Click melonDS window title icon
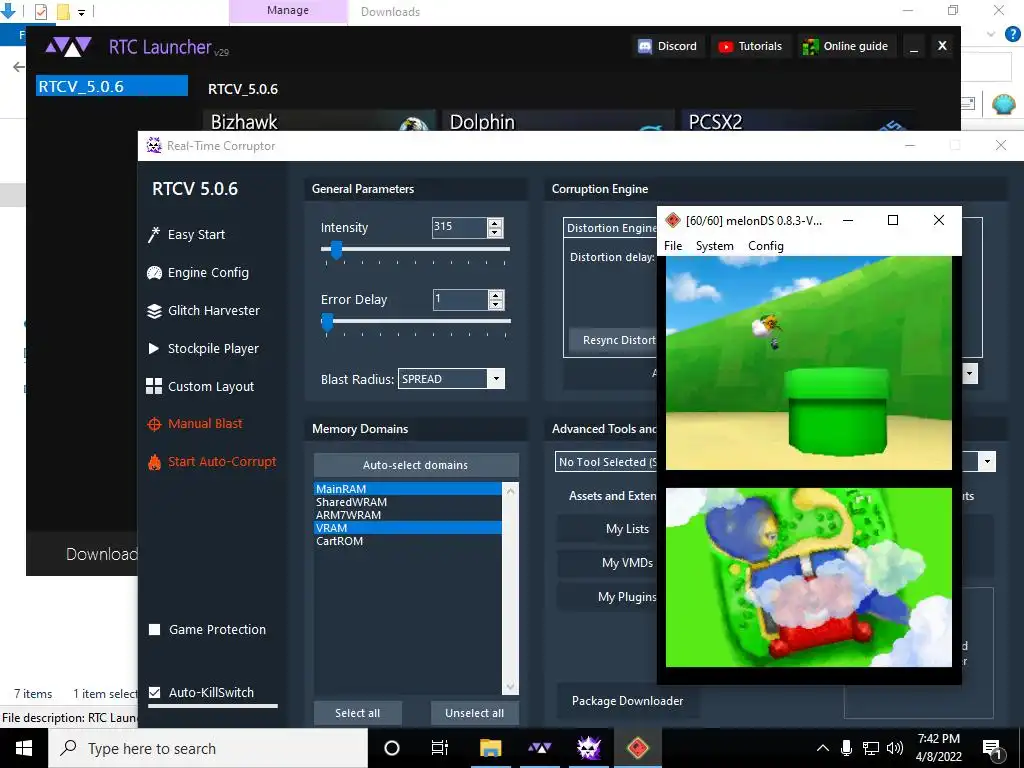The height and width of the screenshot is (768, 1024). coord(673,220)
